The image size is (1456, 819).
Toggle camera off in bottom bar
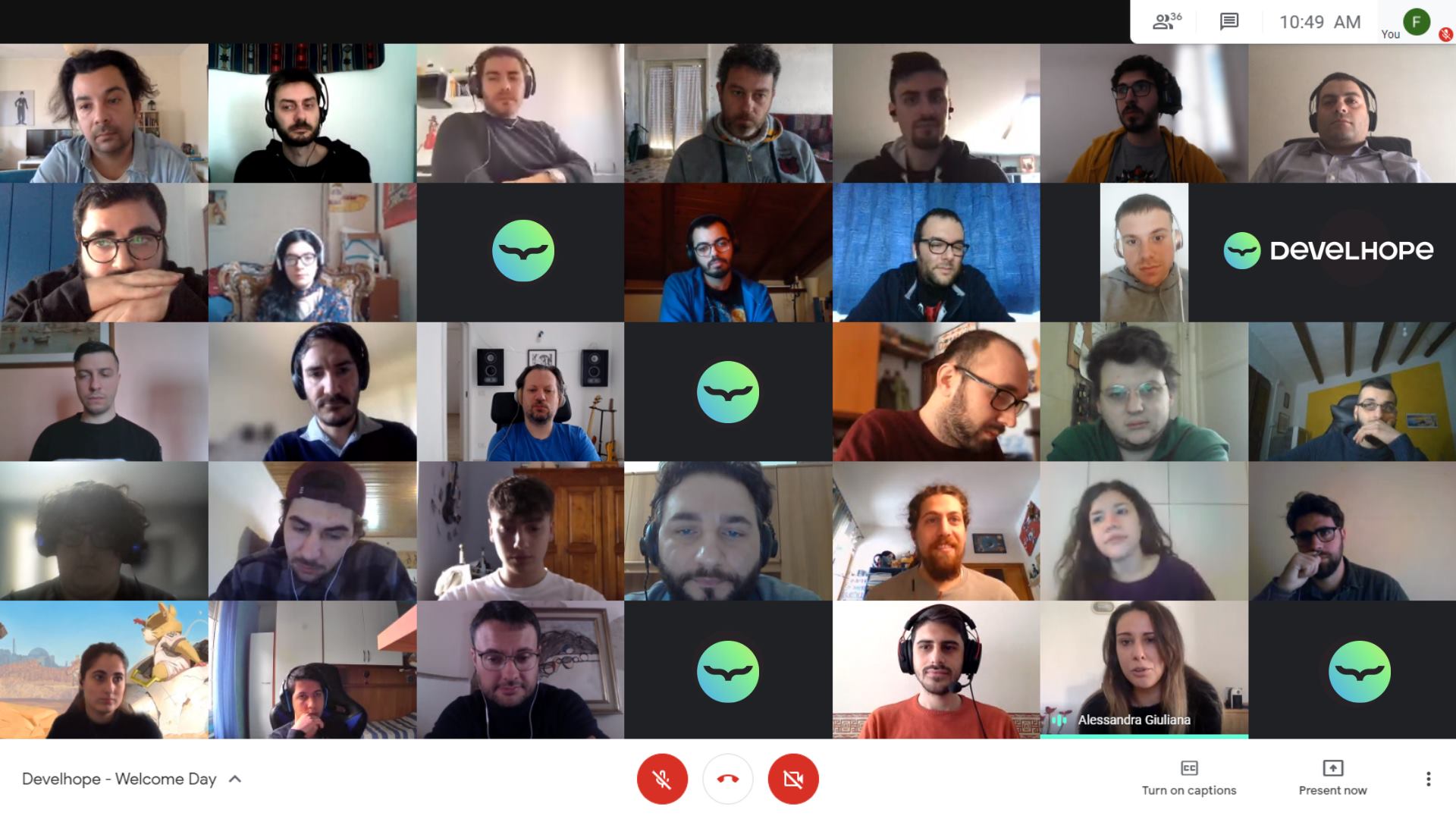(x=793, y=779)
